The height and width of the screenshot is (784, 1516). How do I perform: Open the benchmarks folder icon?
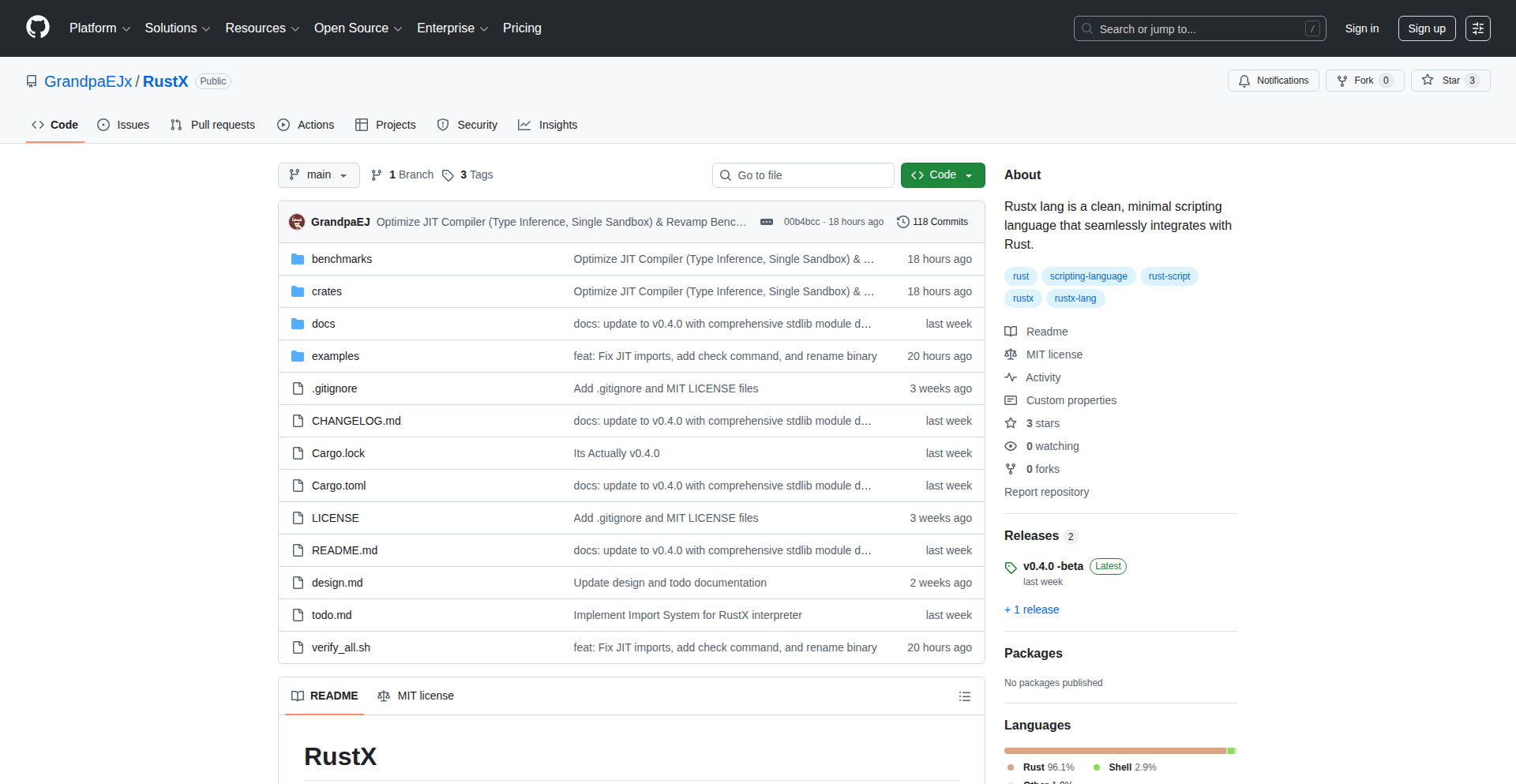298,258
